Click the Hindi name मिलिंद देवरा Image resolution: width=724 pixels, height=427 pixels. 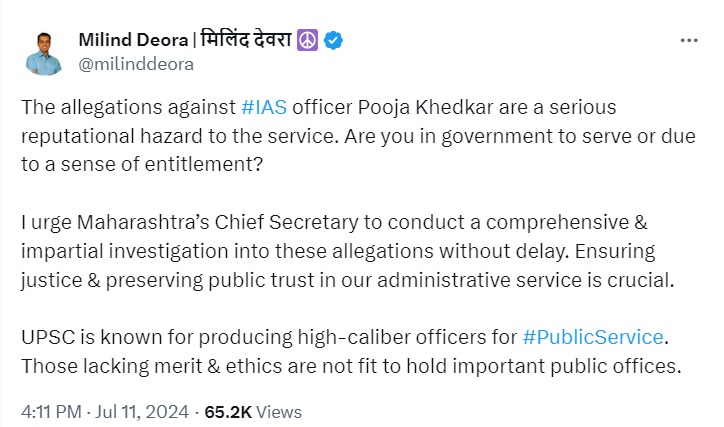click(244, 41)
